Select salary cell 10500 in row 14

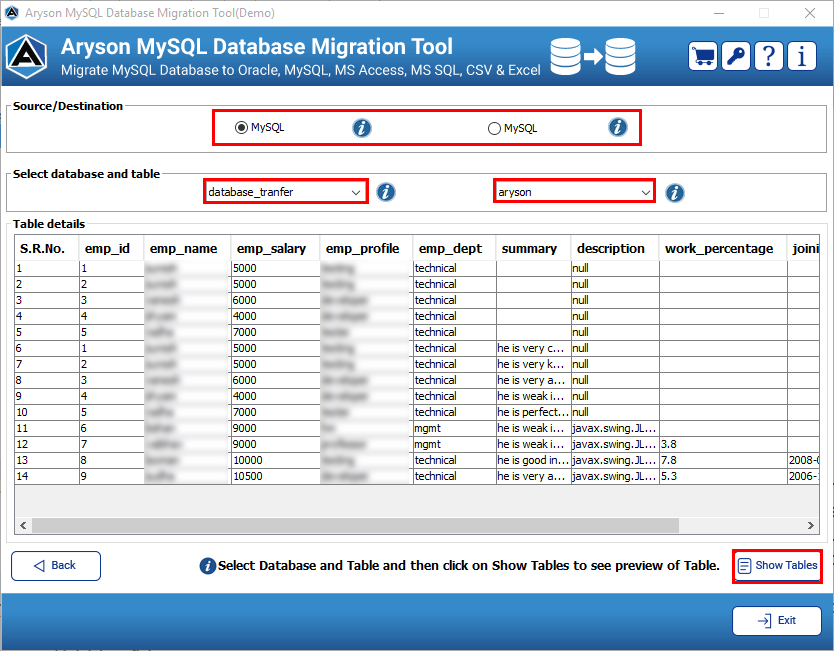276,476
